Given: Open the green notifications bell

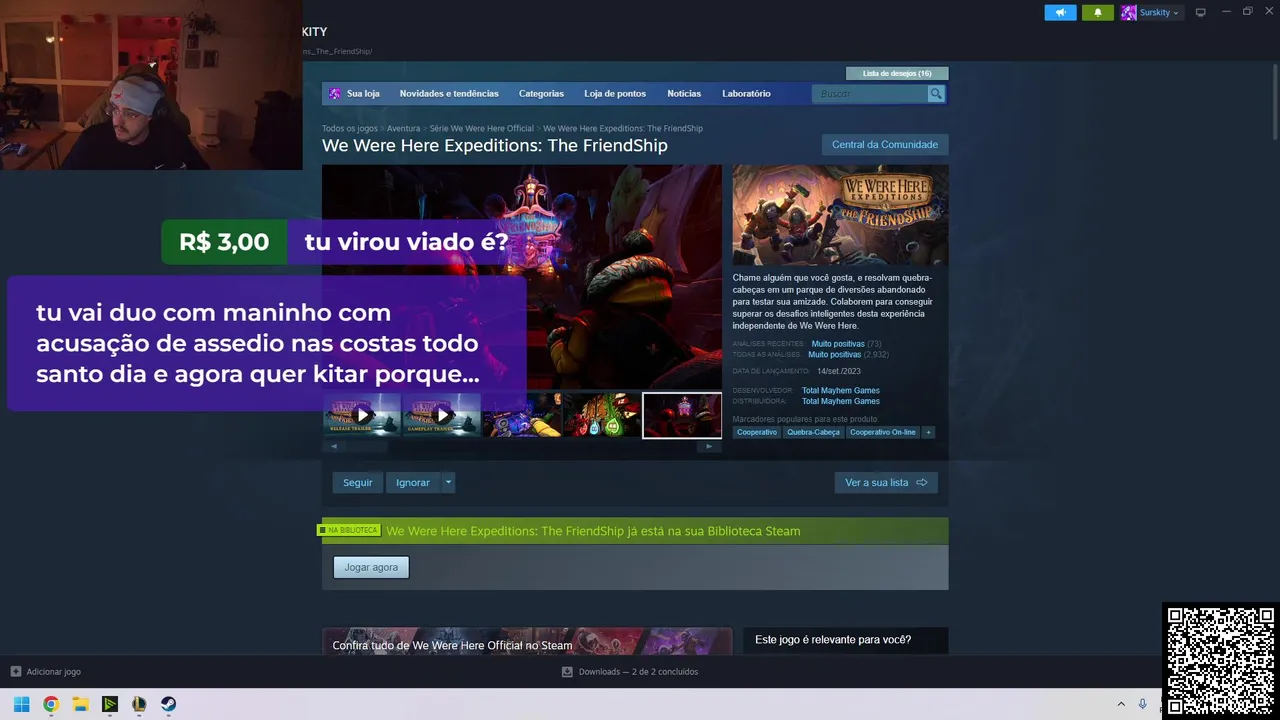Looking at the screenshot, I should coord(1097,12).
